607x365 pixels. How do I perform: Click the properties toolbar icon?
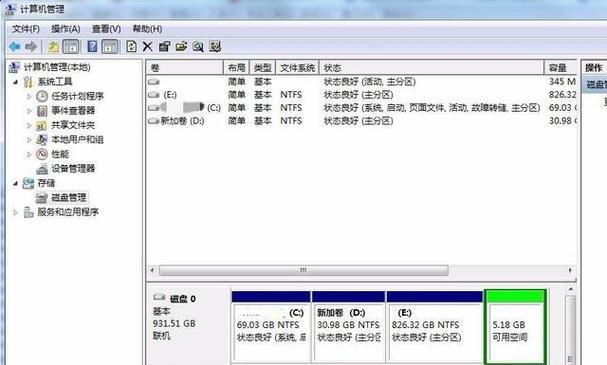[165, 47]
